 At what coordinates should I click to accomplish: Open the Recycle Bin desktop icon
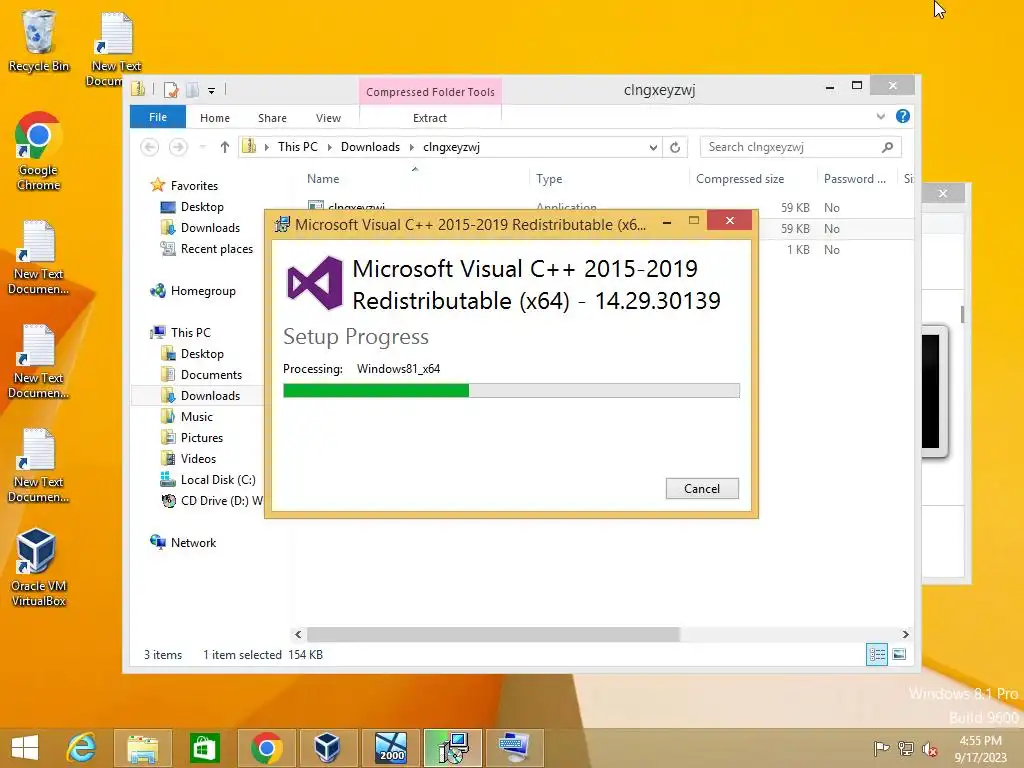[x=38, y=40]
